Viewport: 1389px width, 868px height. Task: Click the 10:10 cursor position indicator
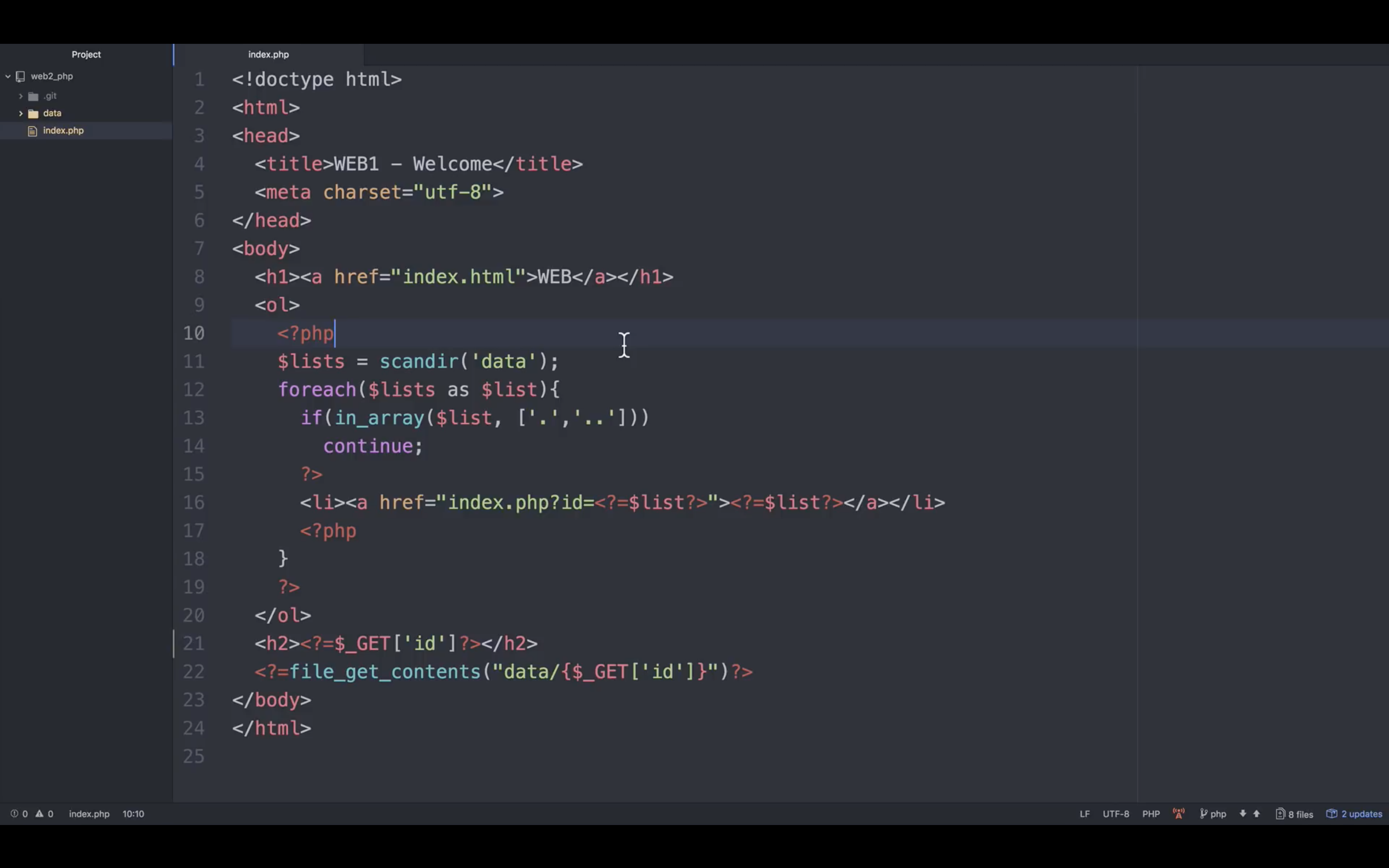133,813
